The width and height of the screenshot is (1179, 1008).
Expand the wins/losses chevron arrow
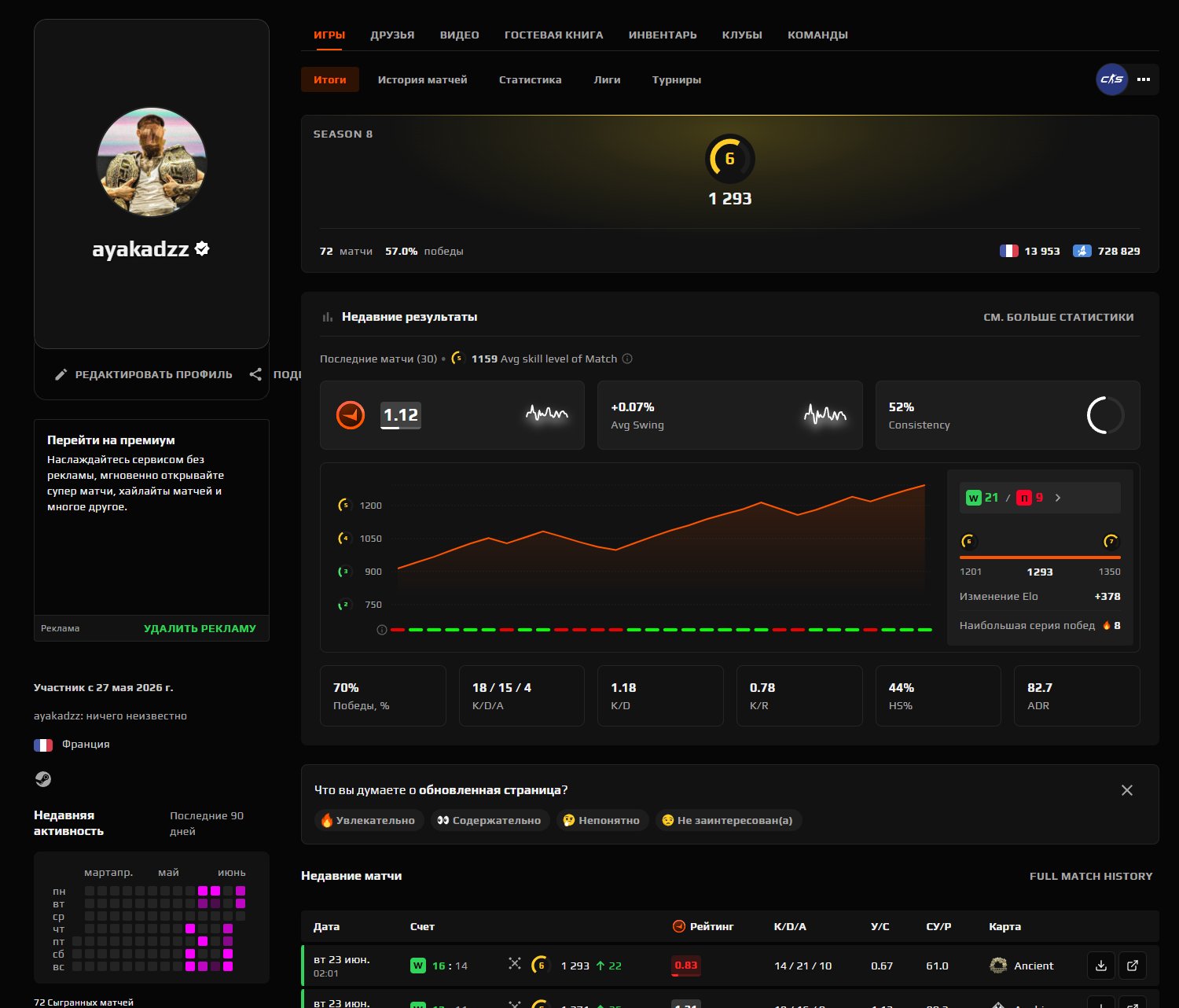click(1058, 498)
